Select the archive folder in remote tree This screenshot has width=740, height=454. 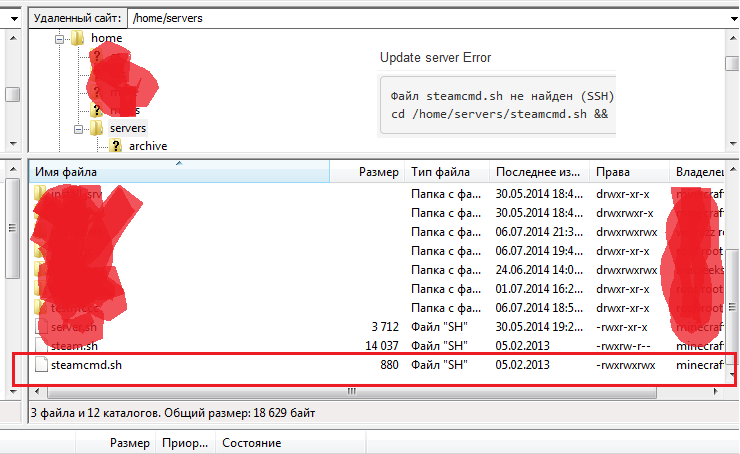pyautogui.click(x=147, y=146)
